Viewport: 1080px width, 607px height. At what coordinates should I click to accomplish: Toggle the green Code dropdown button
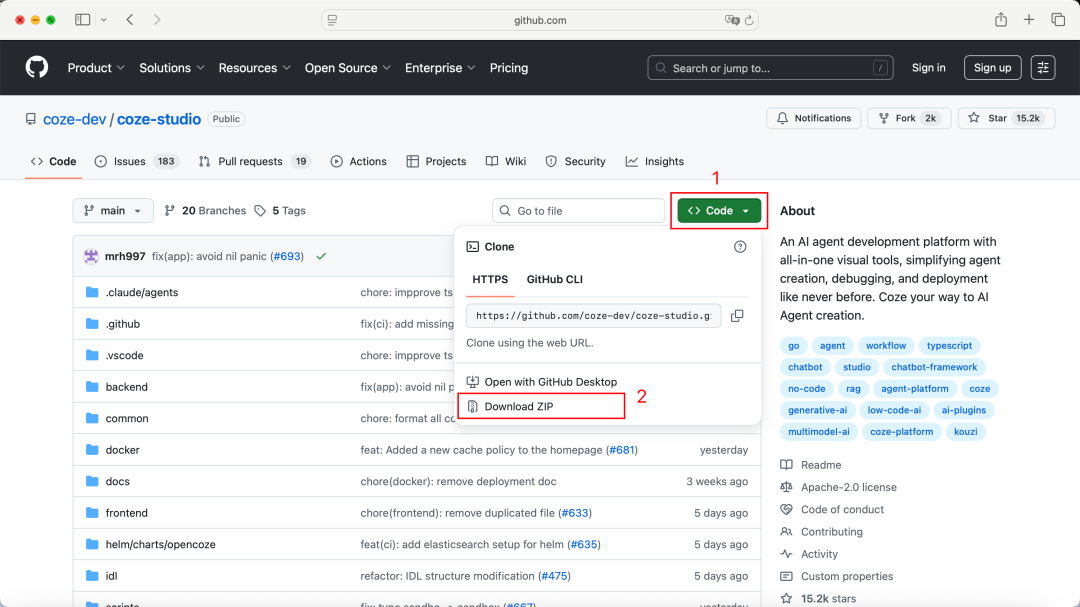[x=719, y=211]
